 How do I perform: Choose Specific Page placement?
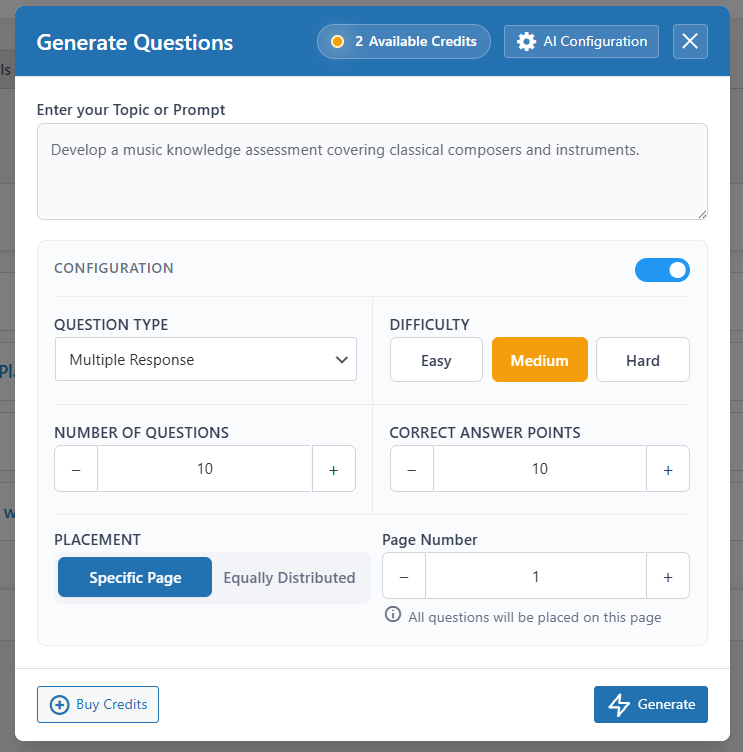click(135, 577)
